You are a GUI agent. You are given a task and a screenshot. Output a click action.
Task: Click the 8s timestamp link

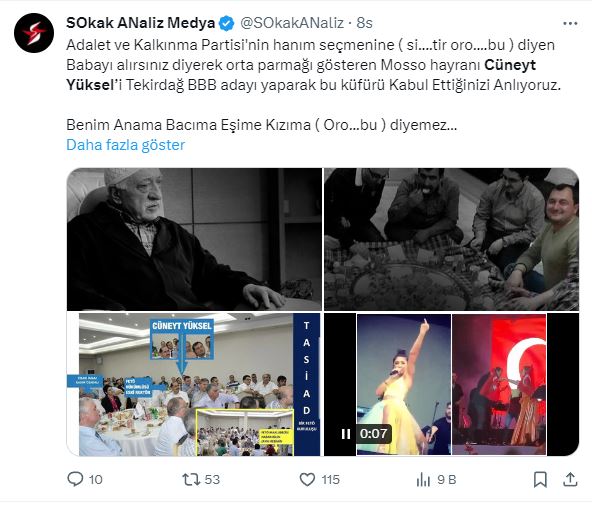pyautogui.click(x=364, y=23)
